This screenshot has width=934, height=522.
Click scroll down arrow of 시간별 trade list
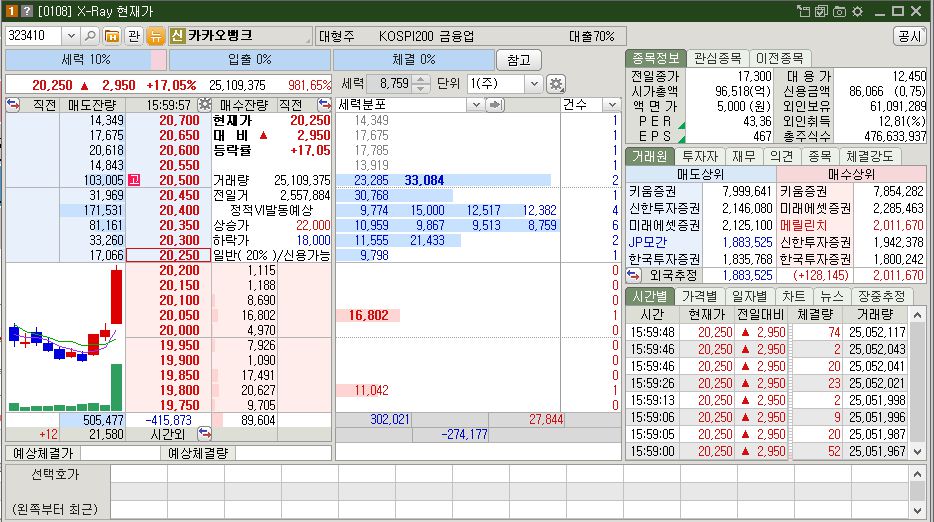pyautogui.click(x=917, y=452)
